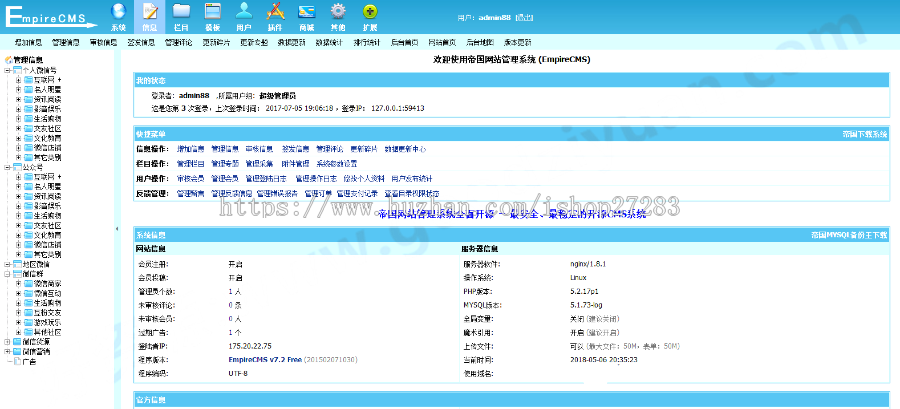This screenshot has width=900, height=409.
Task: Click the page icon next to 广告
Action: tap(17, 361)
